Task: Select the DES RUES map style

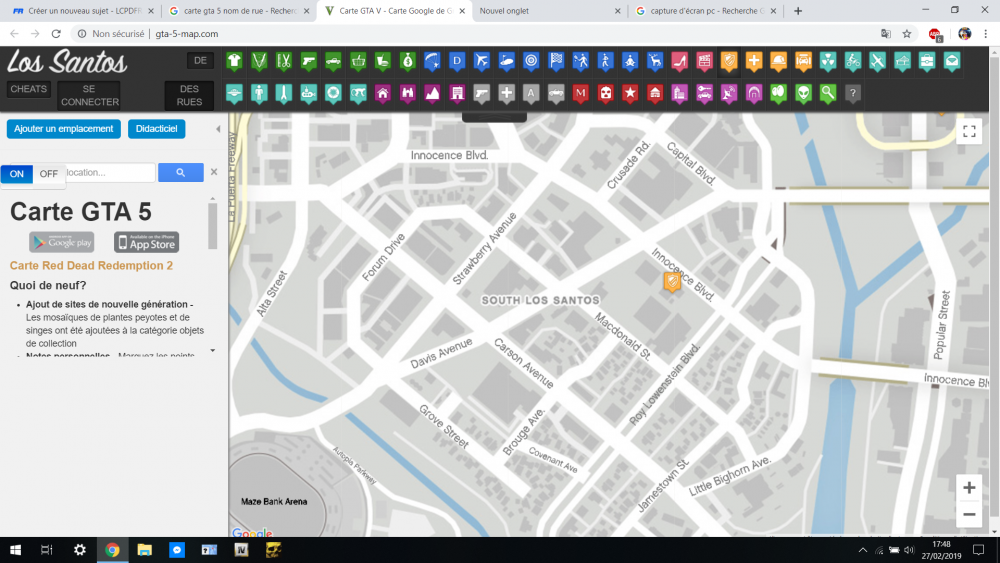Action: 189,95
